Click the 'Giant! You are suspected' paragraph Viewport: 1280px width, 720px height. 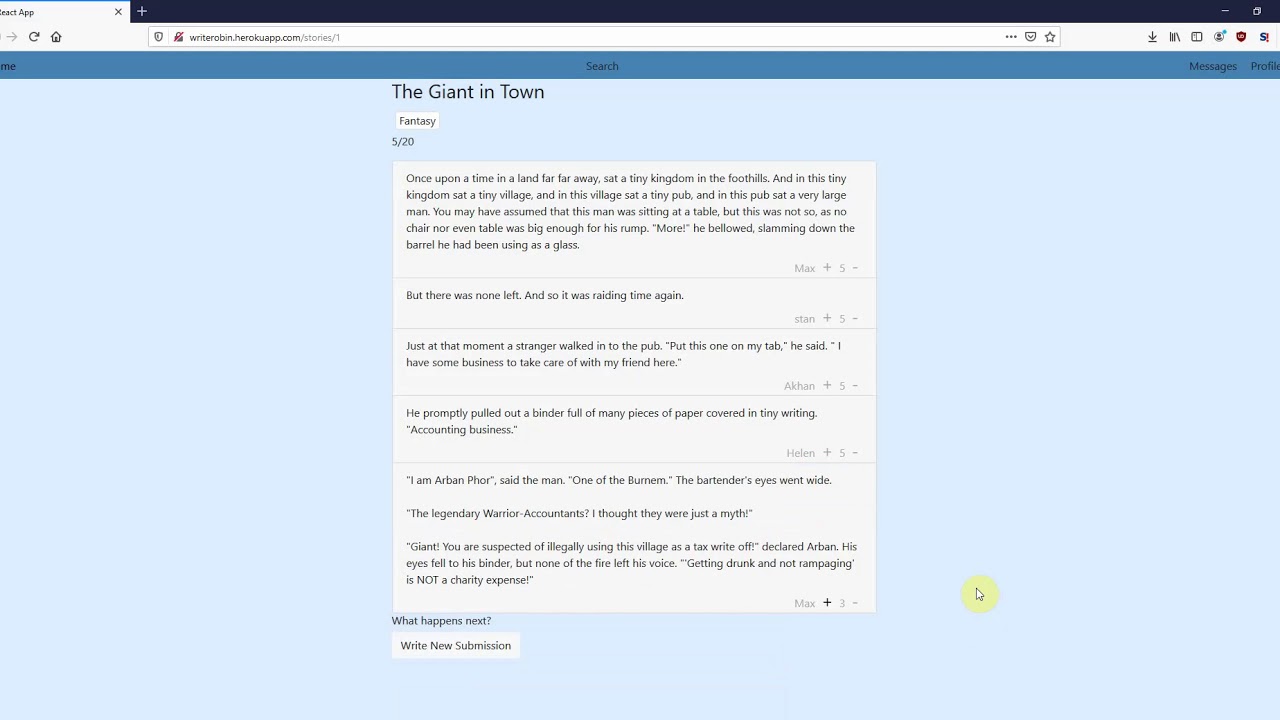click(x=631, y=563)
